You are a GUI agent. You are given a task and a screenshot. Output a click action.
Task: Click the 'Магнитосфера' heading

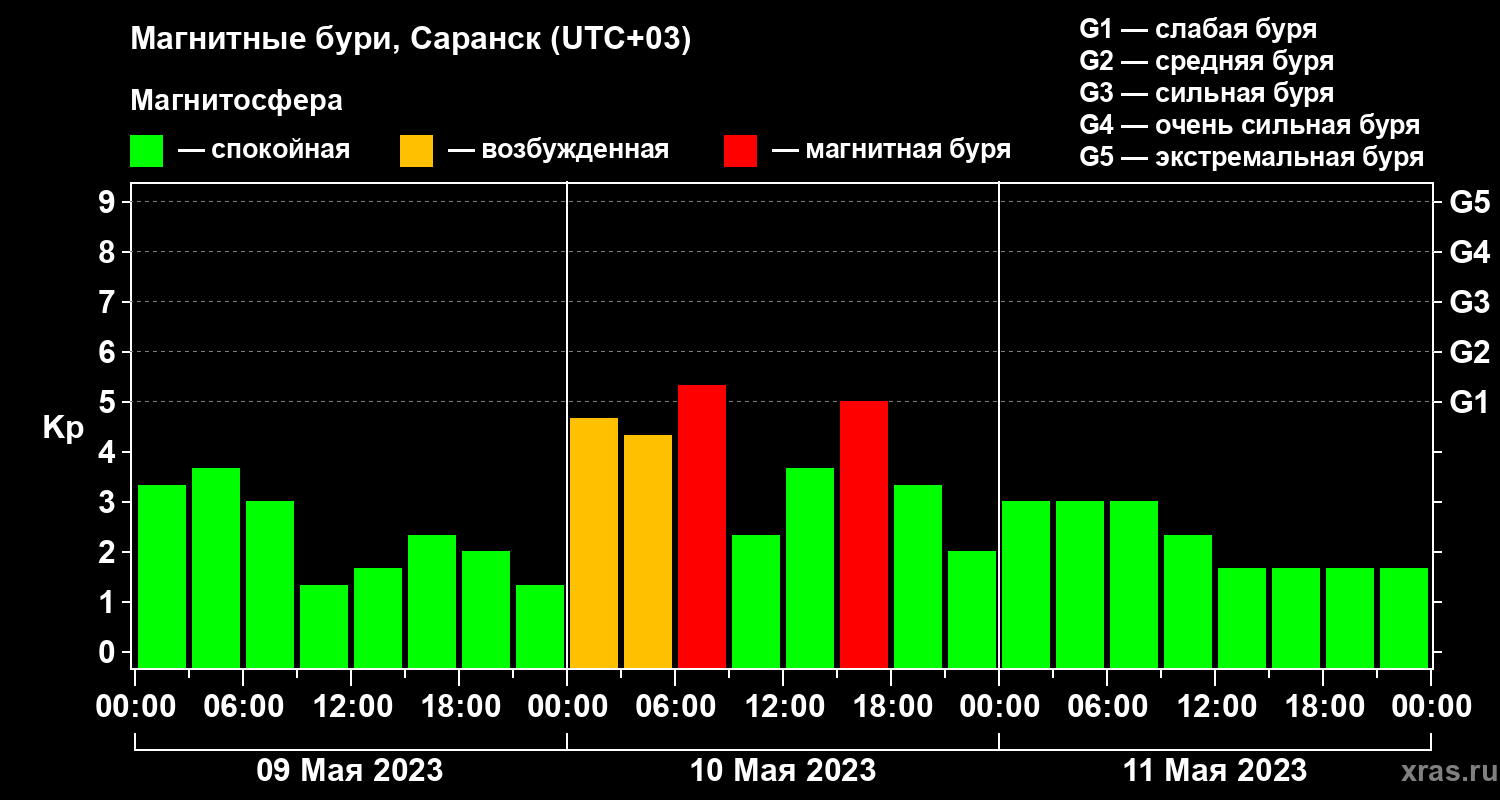237,101
